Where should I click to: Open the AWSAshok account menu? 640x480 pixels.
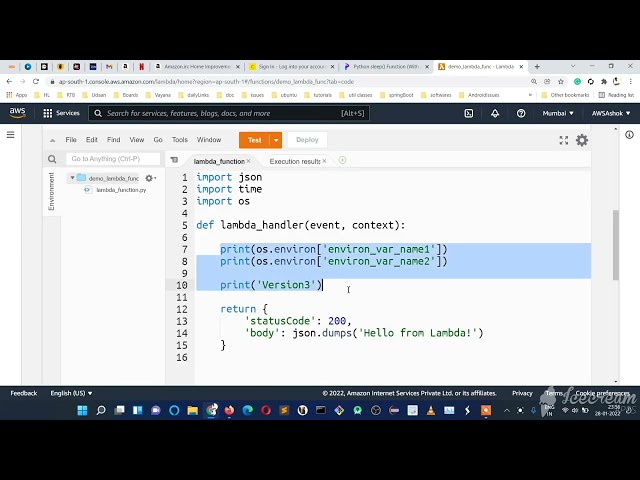tap(611, 113)
